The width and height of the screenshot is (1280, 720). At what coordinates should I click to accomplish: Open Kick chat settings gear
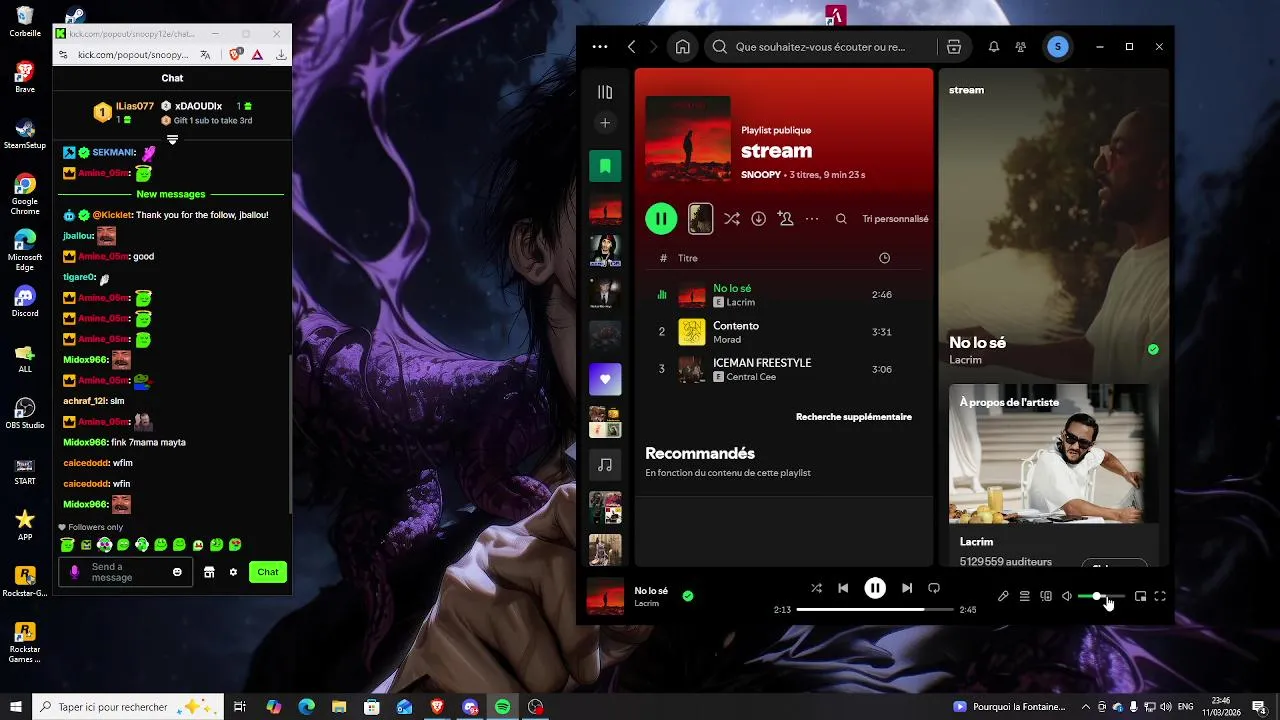point(233,572)
